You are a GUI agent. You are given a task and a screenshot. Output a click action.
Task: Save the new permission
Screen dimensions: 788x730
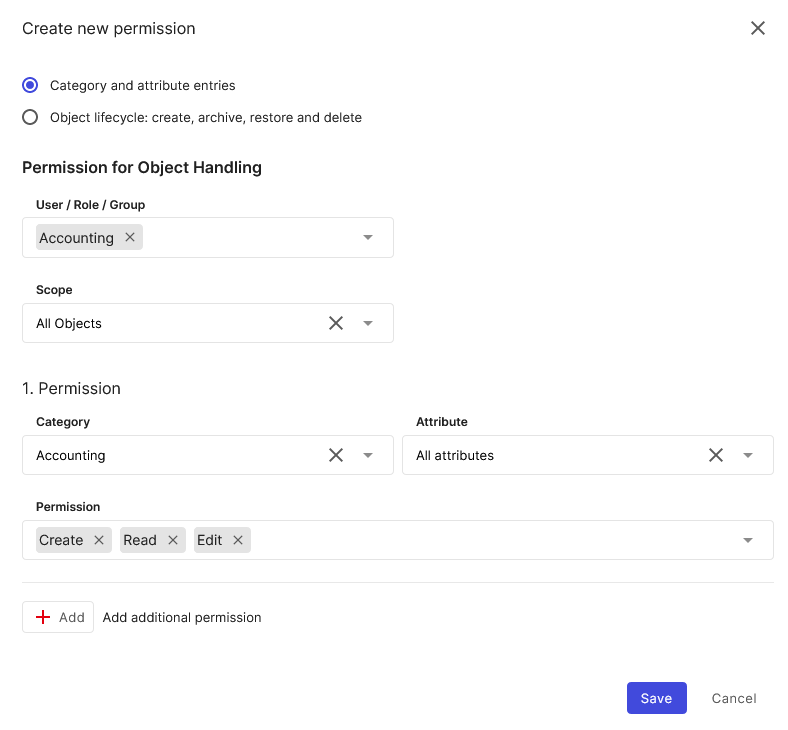click(656, 698)
